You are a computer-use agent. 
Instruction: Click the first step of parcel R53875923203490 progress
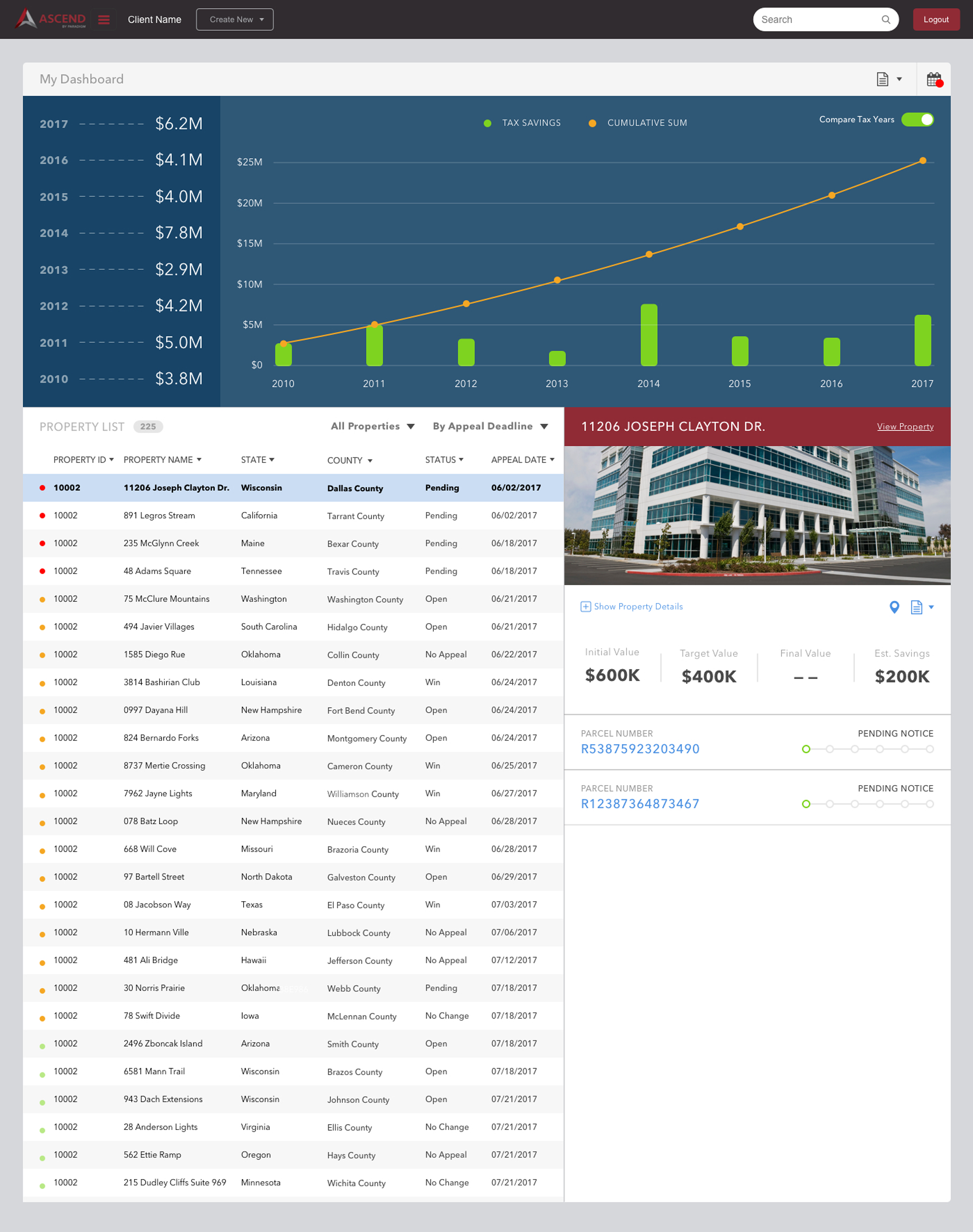click(x=806, y=749)
